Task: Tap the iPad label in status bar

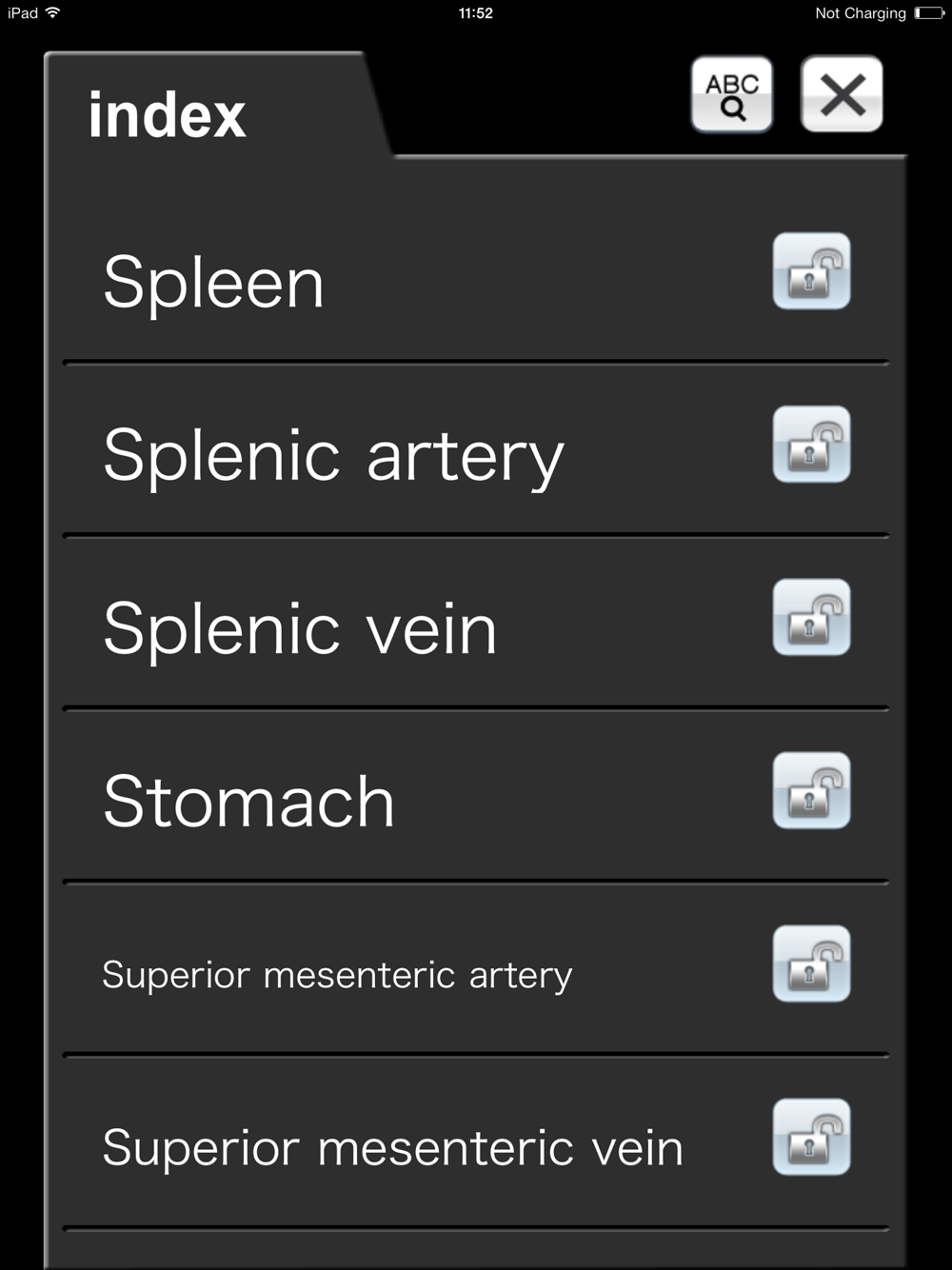Action: tap(23, 13)
